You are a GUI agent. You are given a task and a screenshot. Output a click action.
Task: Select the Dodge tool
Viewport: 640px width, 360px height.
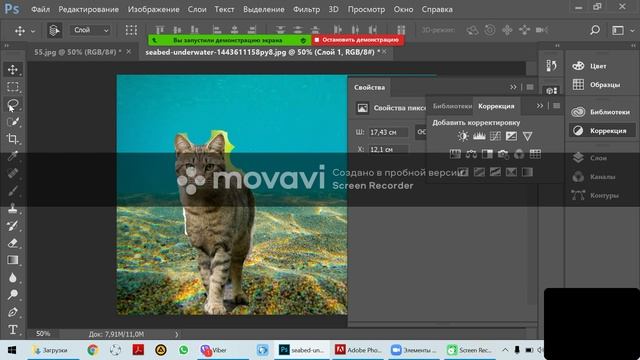(x=13, y=295)
